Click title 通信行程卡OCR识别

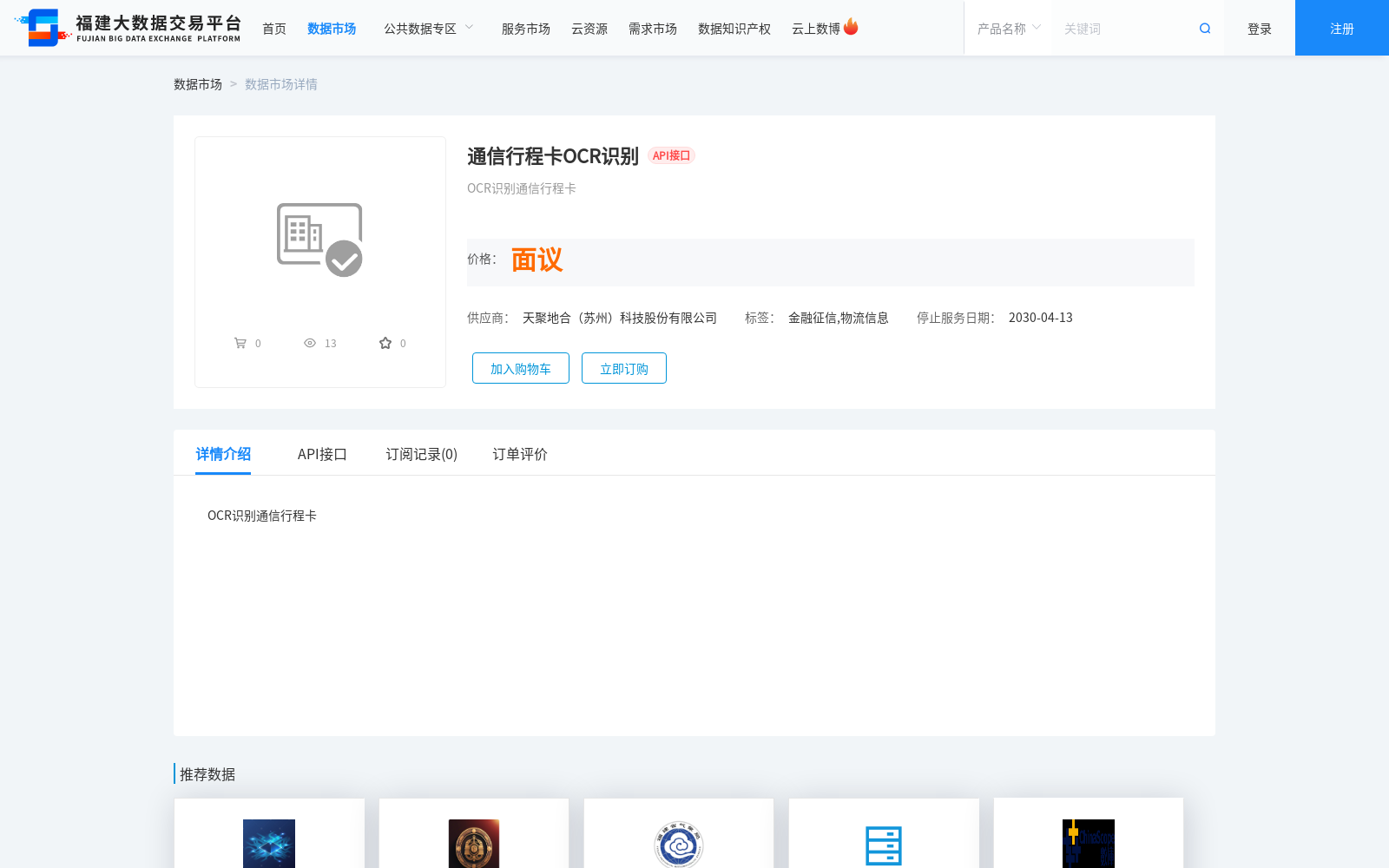[553, 156]
